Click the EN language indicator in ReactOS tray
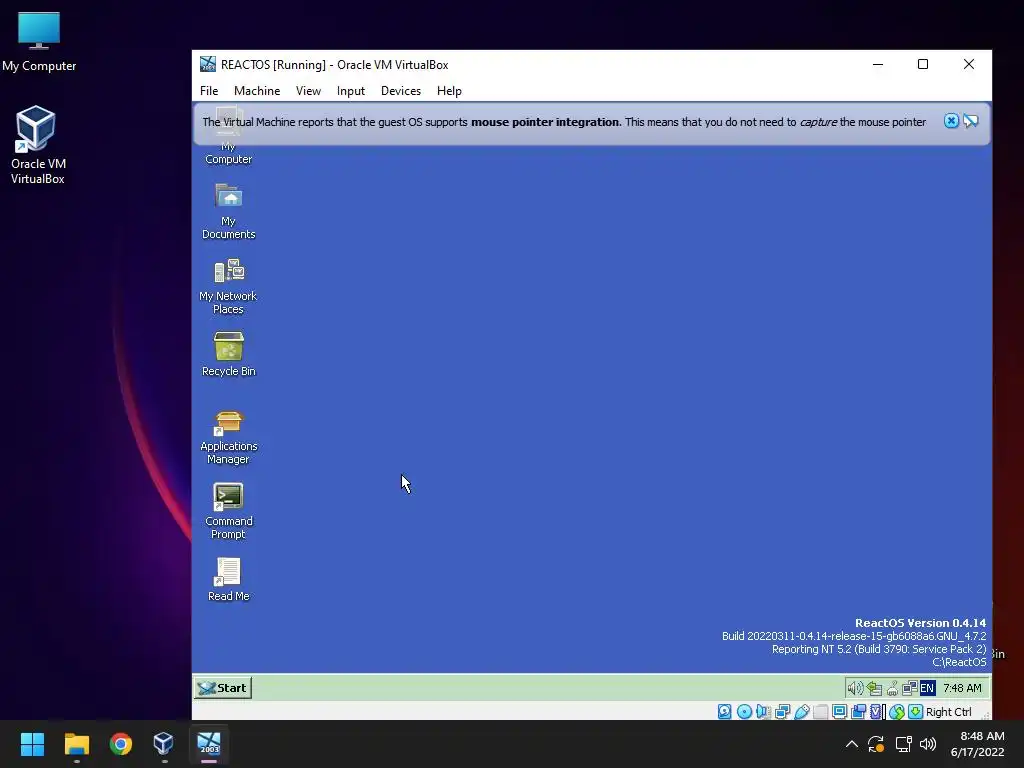Image resolution: width=1024 pixels, height=768 pixels. click(927, 688)
